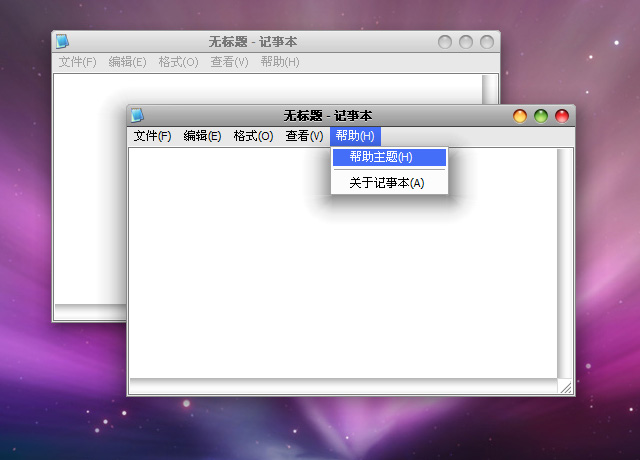Screen dimensions: 640x460
Task: Open the 查看(V) menu in the front Notepad
Action: [x=304, y=136]
